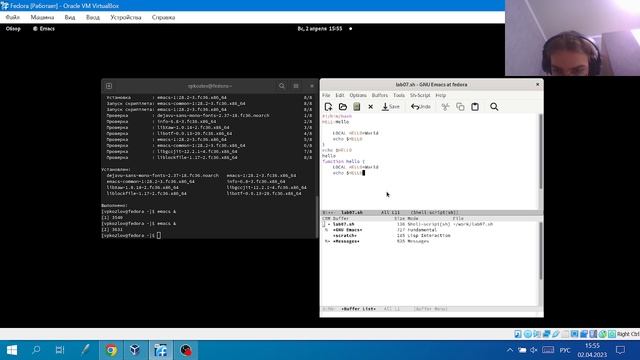
Task: Click Undo in the Emacs toolbar
Action: click(421, 107)
